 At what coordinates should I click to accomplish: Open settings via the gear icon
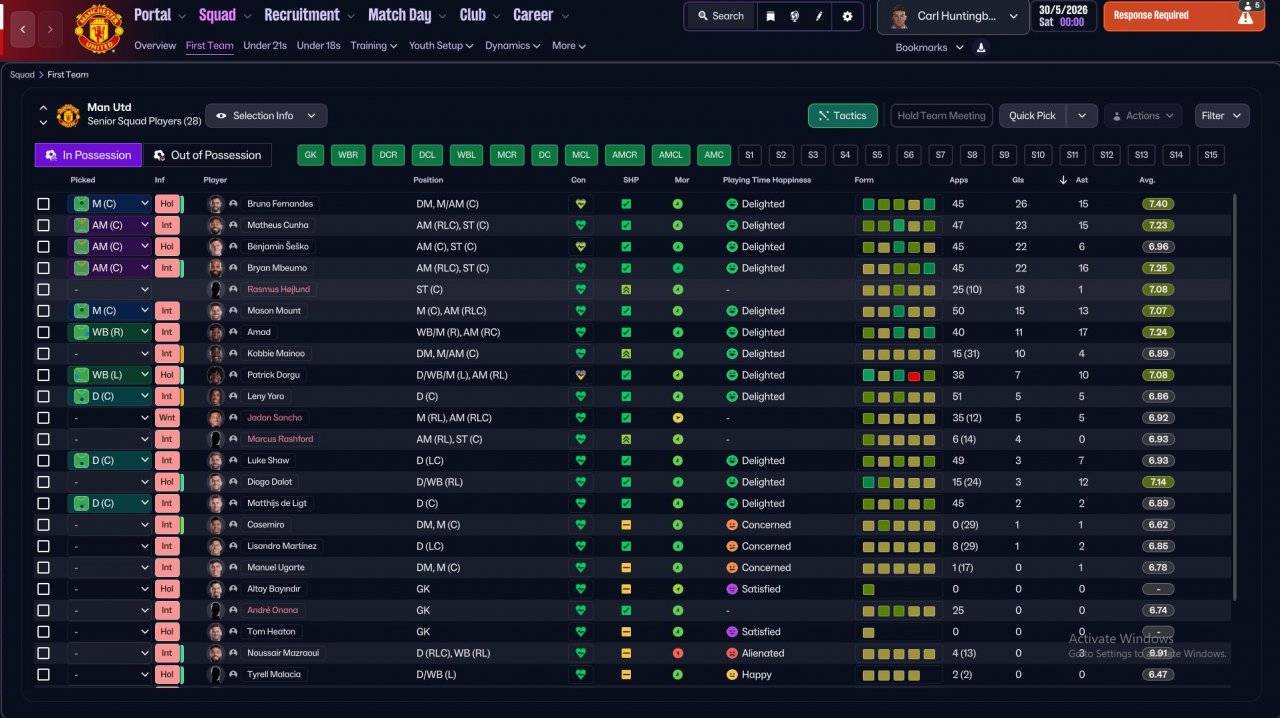[847, 16]
